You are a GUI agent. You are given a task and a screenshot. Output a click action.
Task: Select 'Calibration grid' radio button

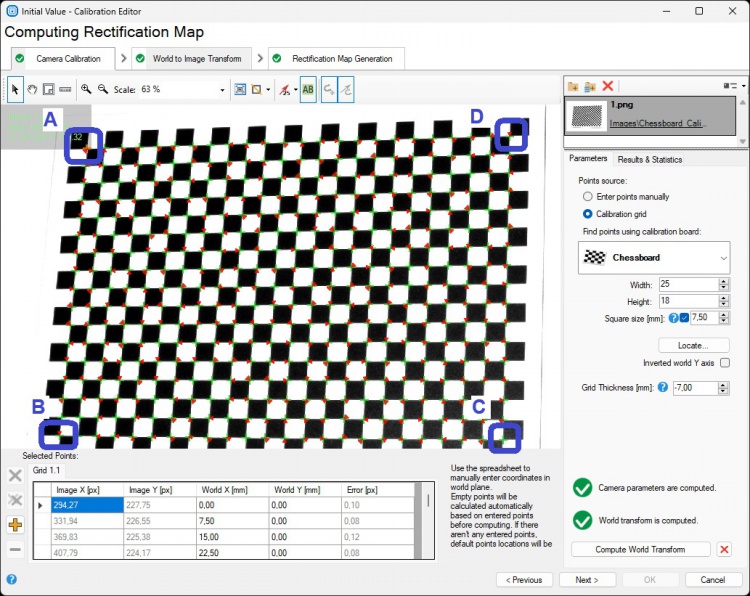pos(587,214)
